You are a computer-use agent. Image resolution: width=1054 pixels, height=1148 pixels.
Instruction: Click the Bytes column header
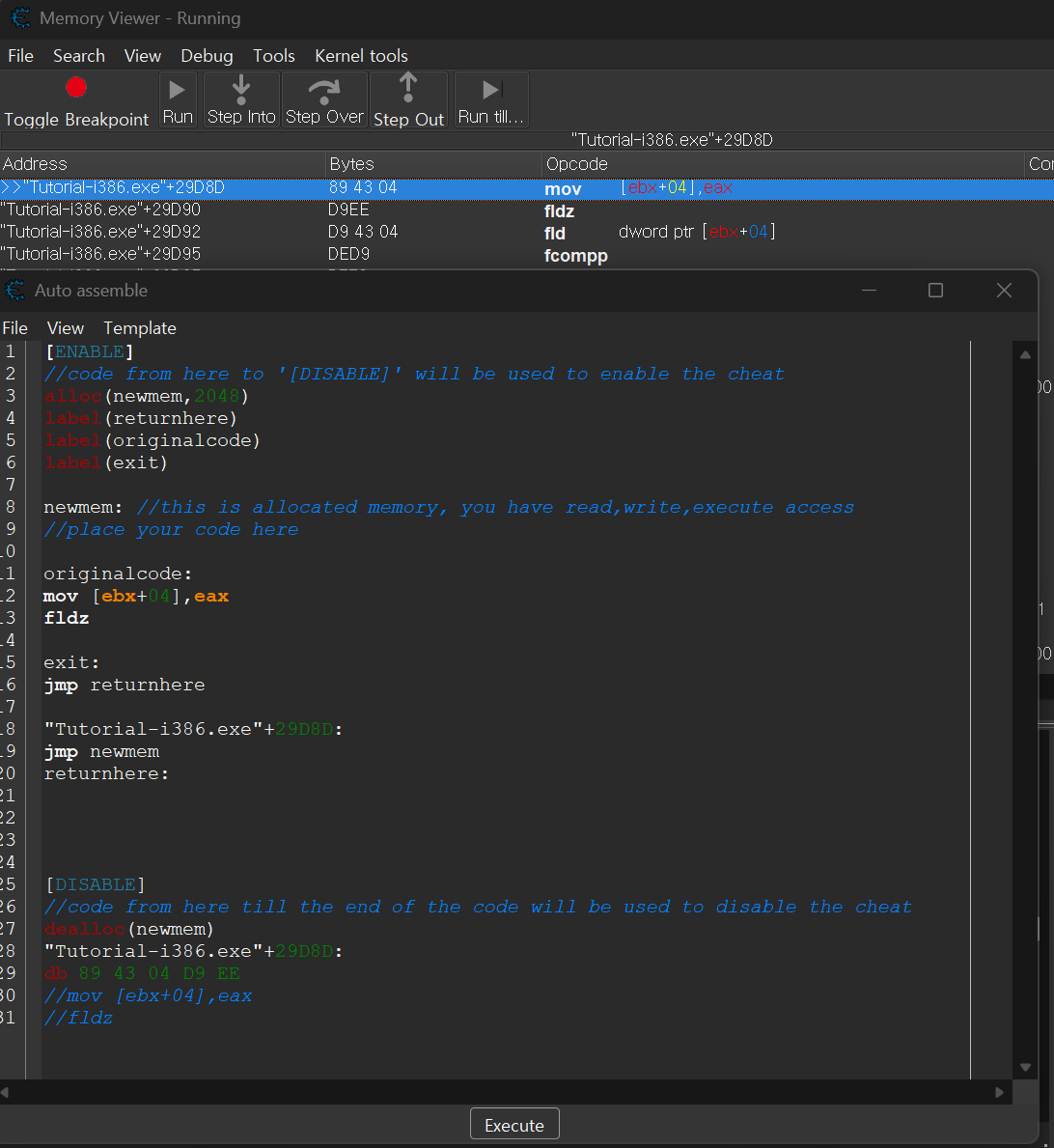pos(351,164)
